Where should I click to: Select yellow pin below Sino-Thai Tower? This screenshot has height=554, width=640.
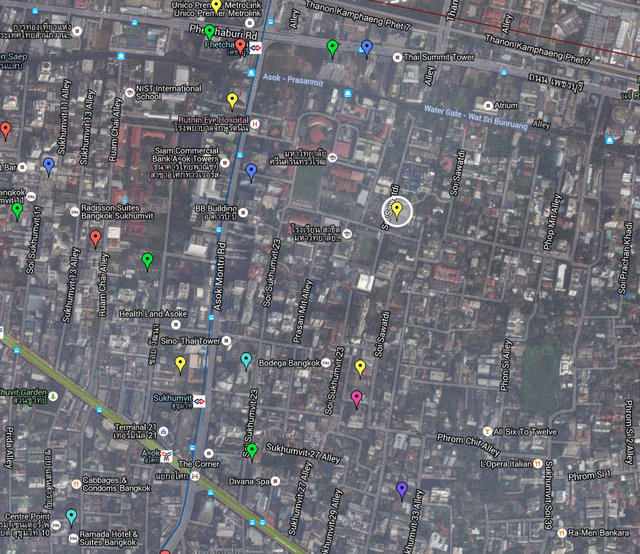click(180, 364)
